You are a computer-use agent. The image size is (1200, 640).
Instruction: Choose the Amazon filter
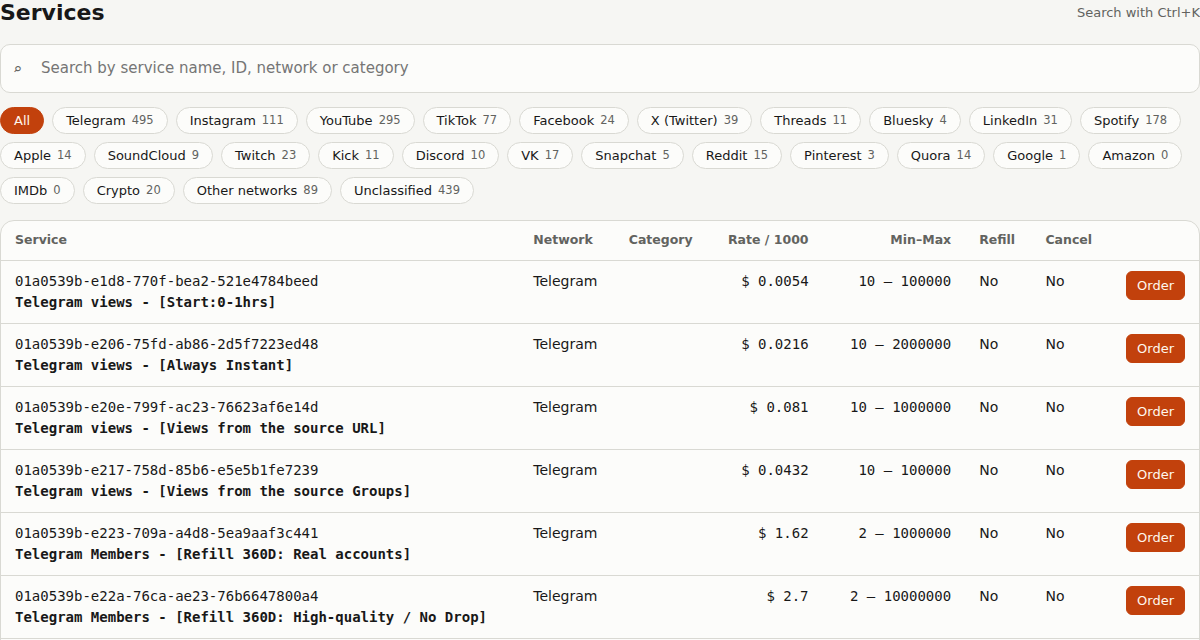pos(1135,156)
